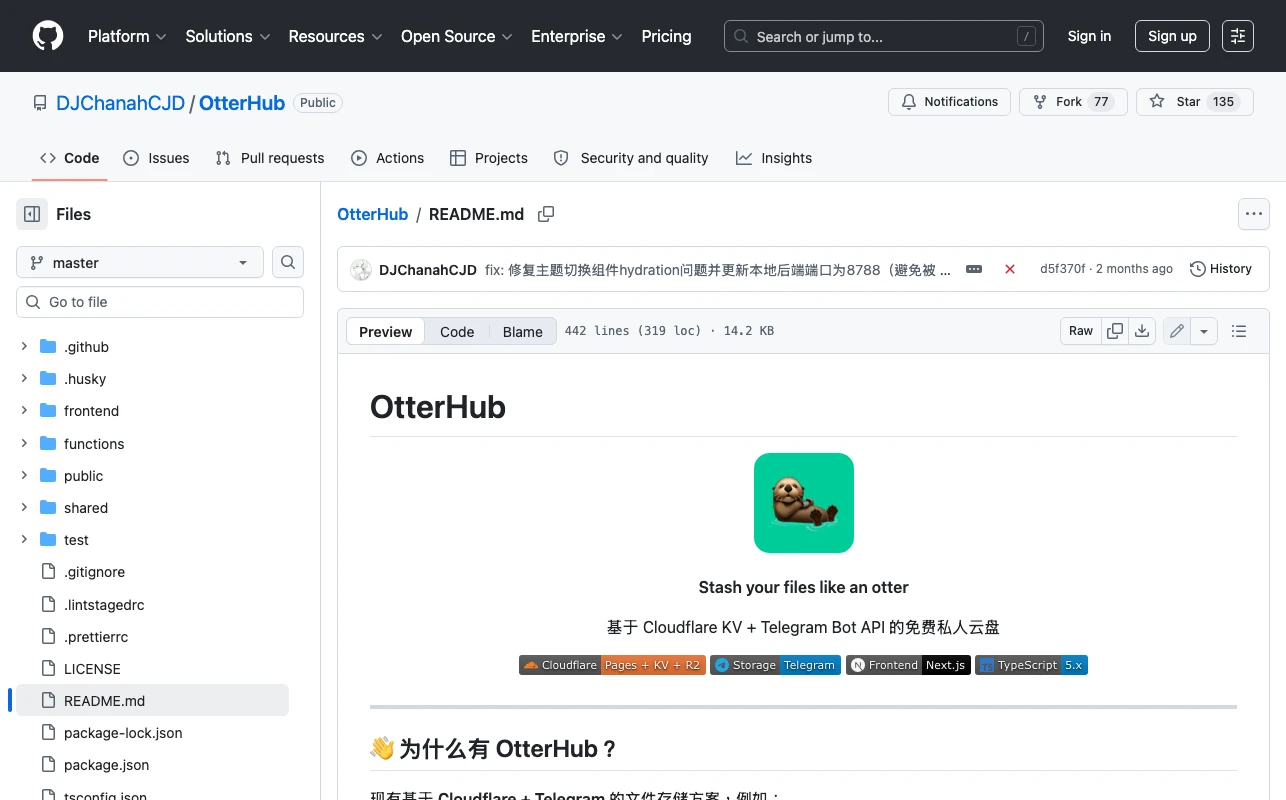Collapse the Files side panel icon

pyautogui.click(x=32, y=214)
